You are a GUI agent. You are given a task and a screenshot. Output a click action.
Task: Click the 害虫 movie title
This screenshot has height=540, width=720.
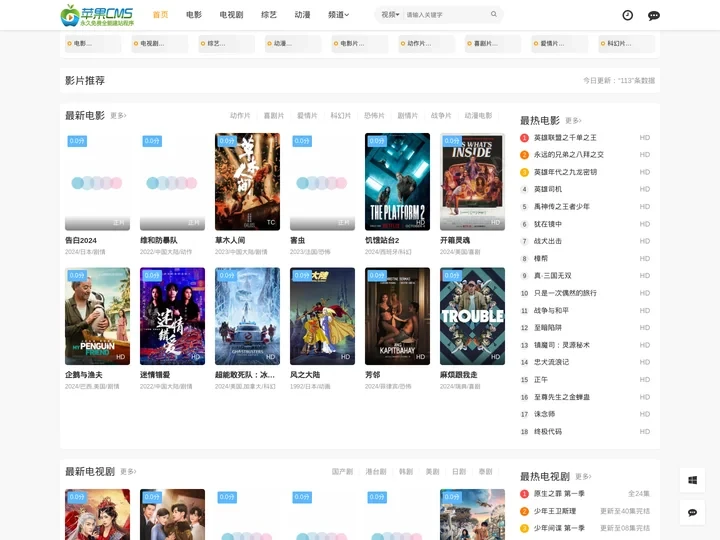[x=298, y=240]
